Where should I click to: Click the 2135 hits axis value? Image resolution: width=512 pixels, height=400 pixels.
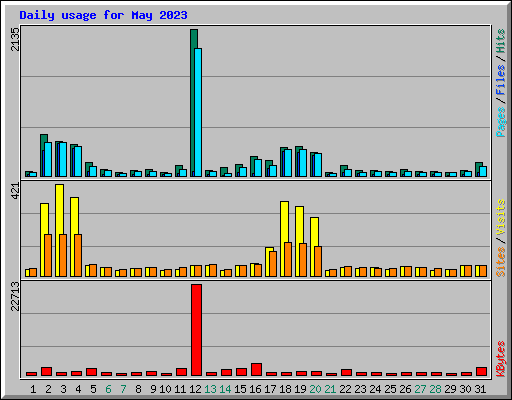coord(15,39)
